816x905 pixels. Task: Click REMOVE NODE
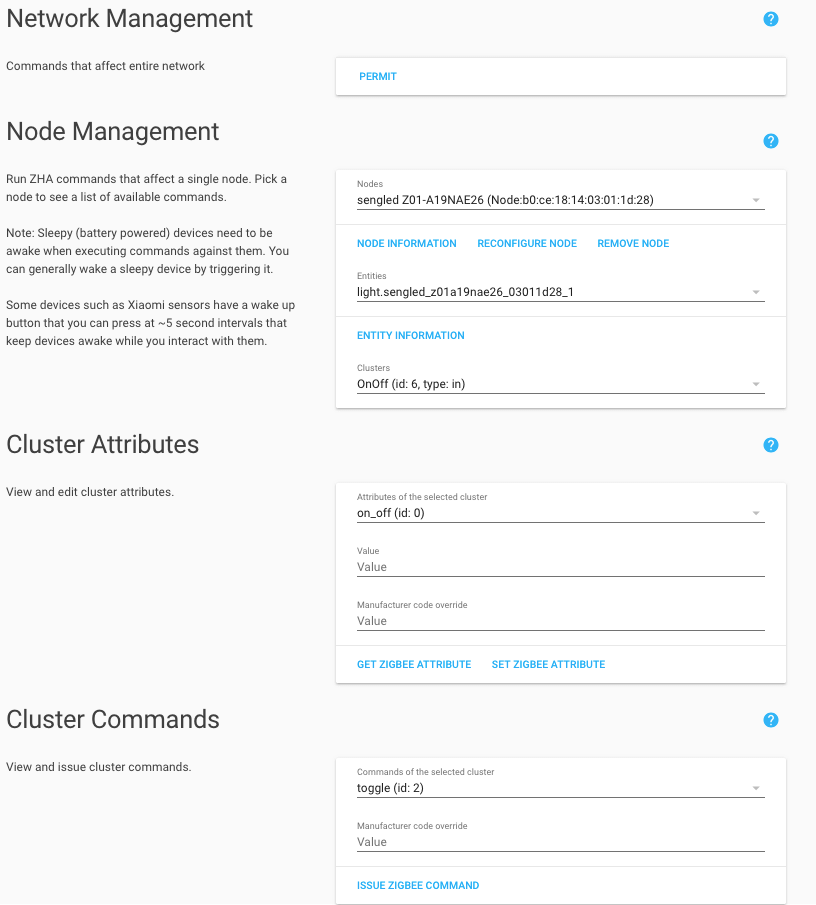pos(632,243)
